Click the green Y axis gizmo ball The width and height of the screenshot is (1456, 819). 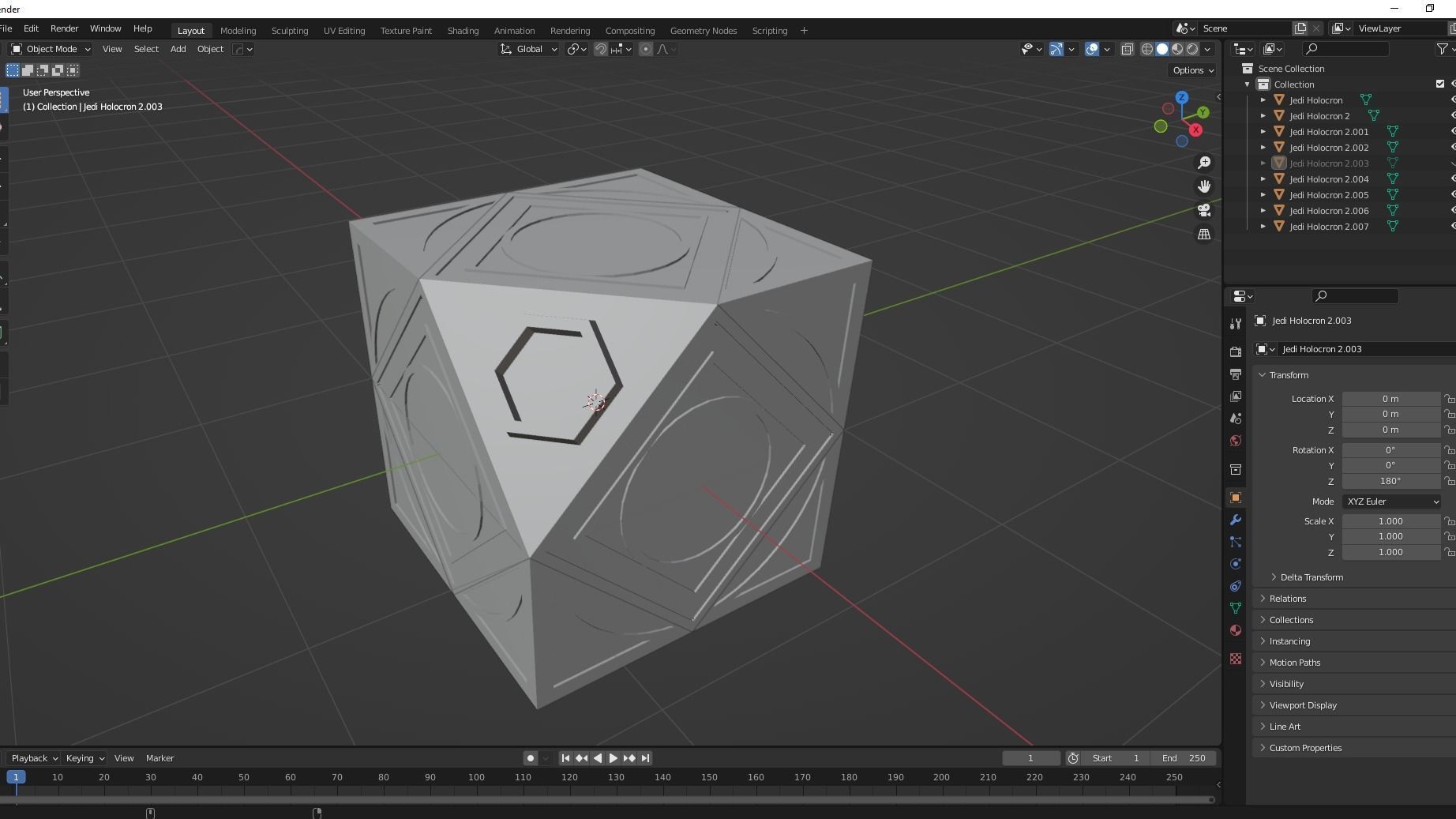point(1203,112)
